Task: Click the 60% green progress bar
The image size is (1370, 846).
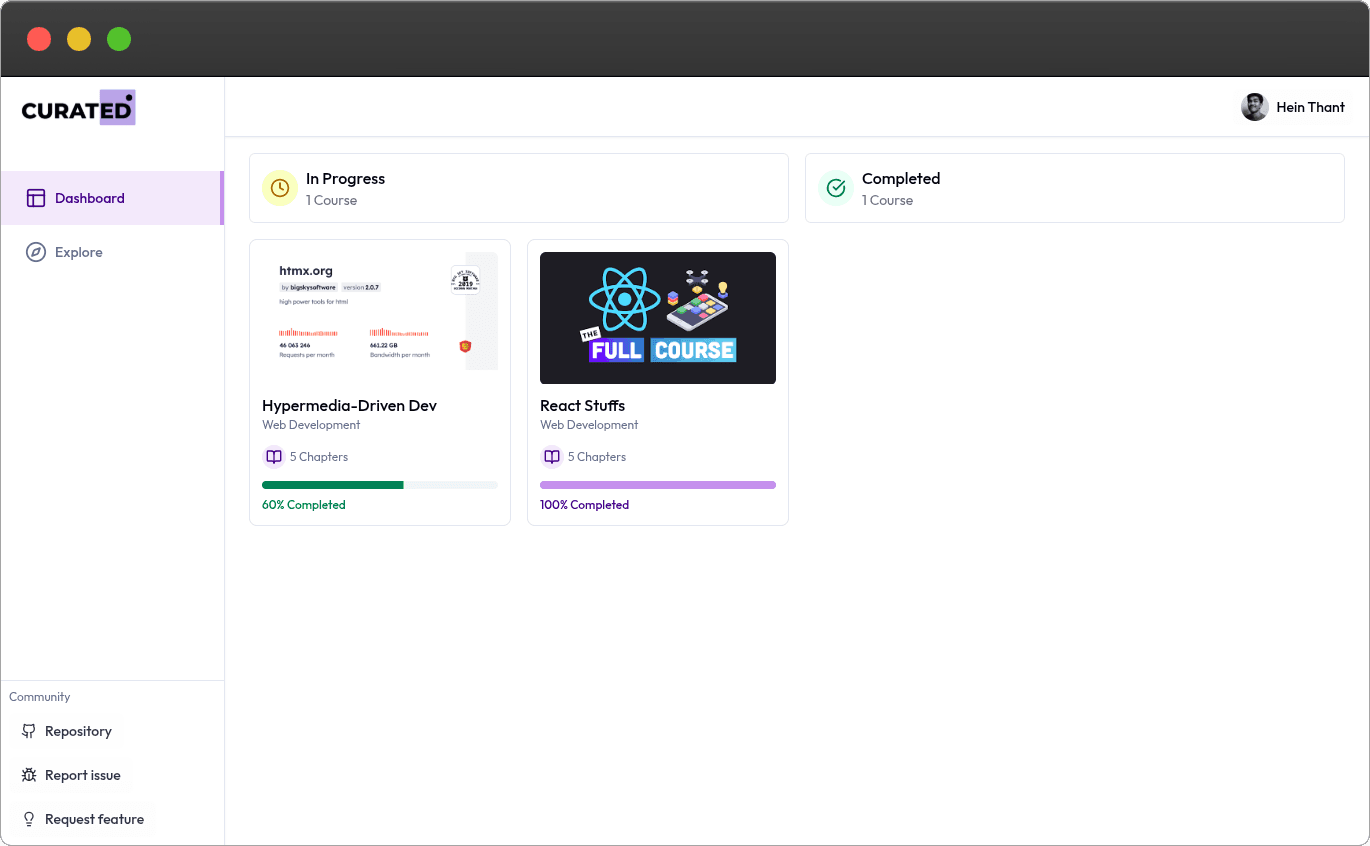Action: [333, 484]
